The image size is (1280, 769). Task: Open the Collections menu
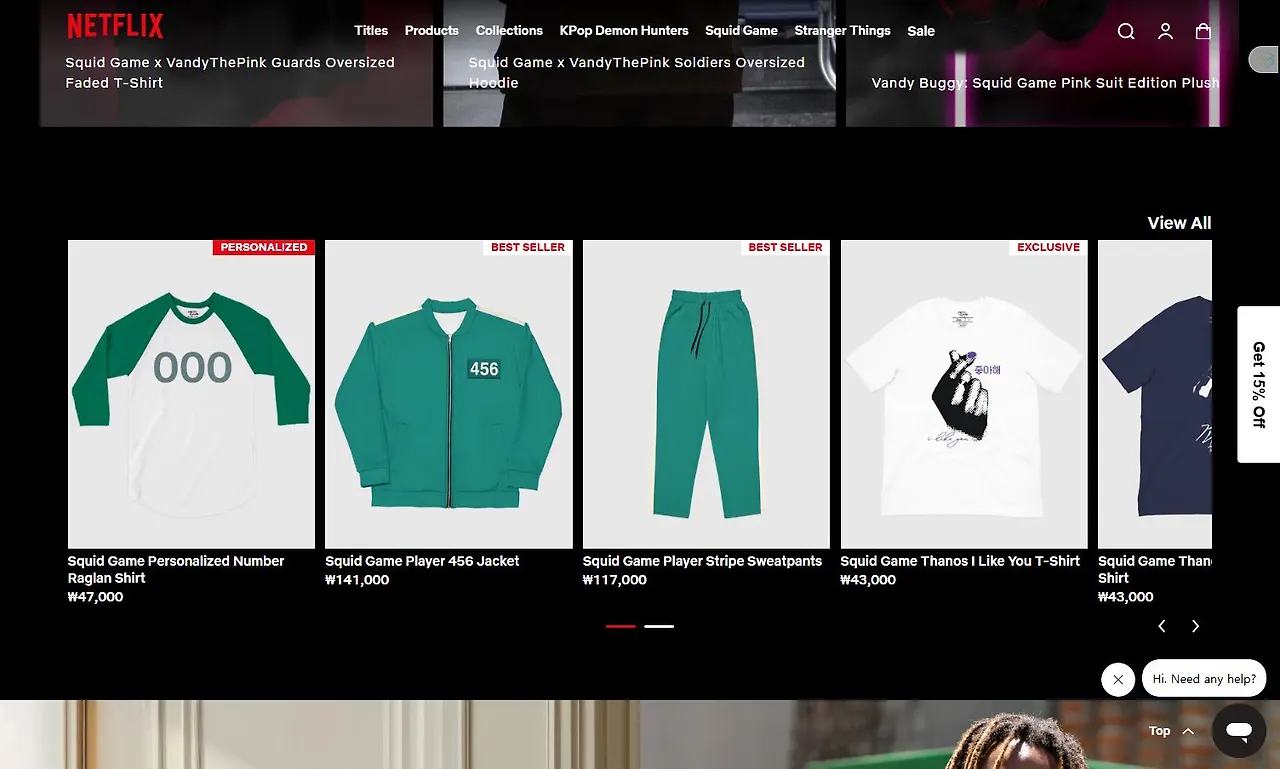[x=509, y=30]
